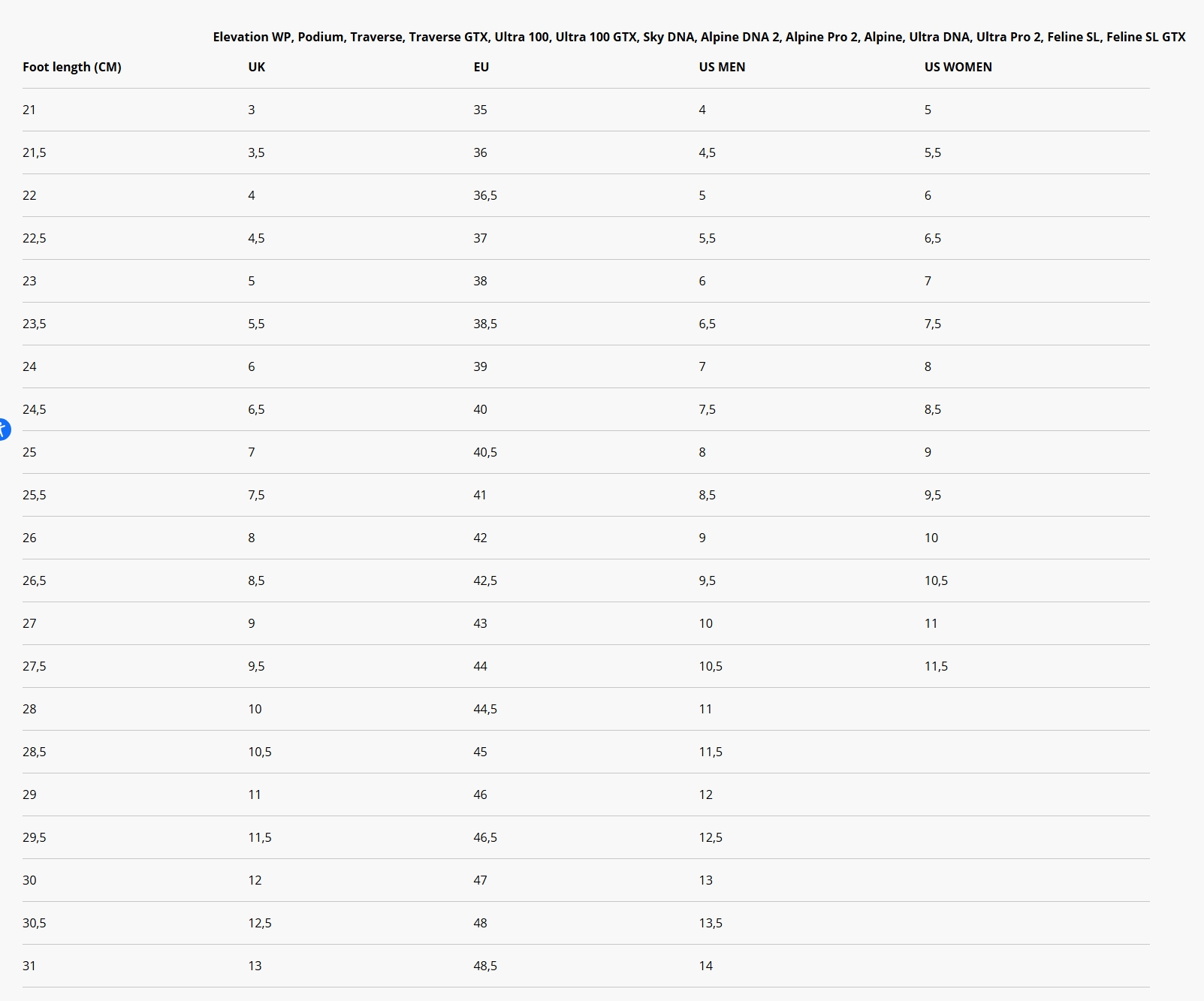This screenshot has width=1204, height=1001.
Task: Click the UK column header
Action: 257,67
